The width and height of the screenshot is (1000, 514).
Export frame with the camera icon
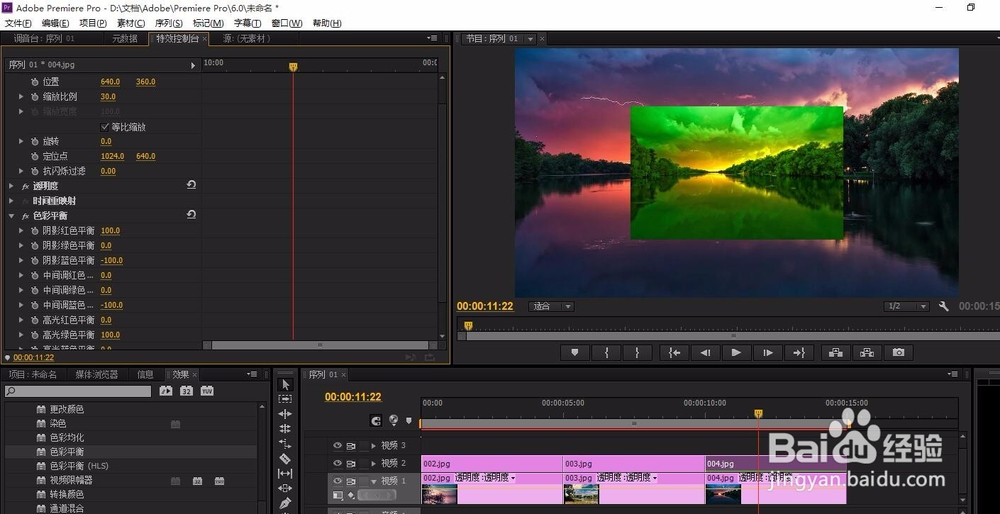pos(899,353)
